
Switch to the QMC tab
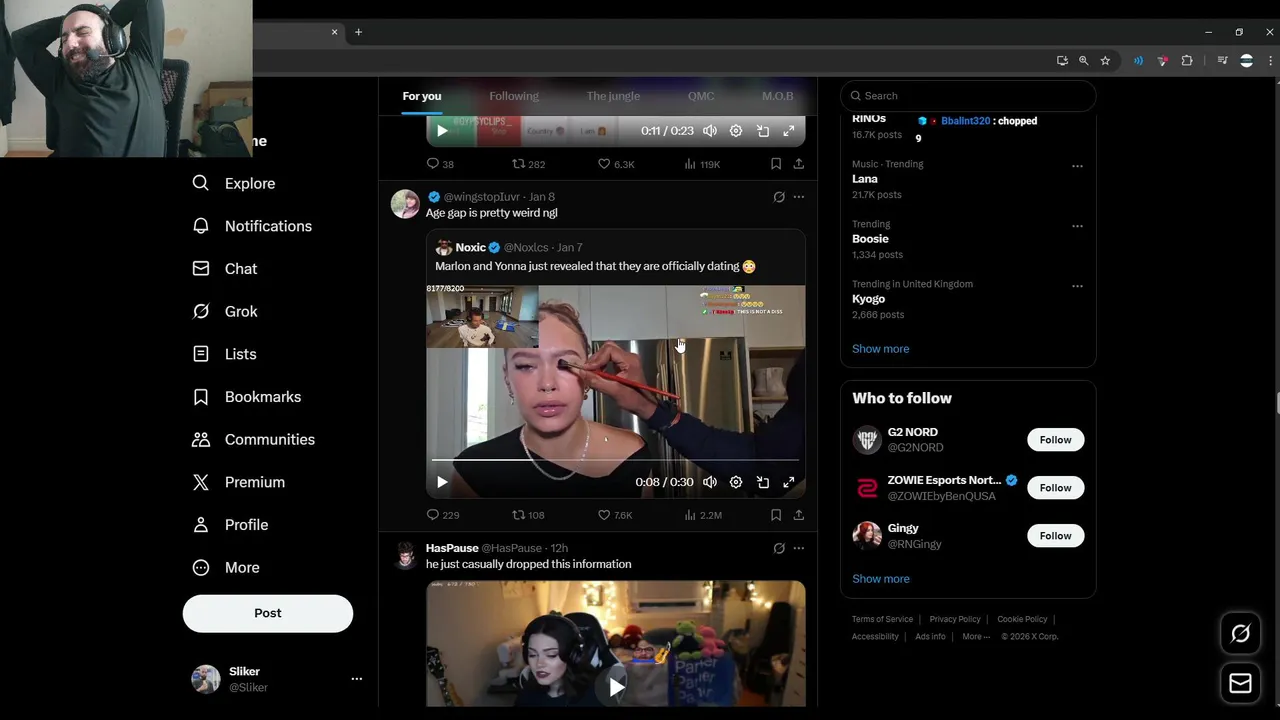point(701,96)
